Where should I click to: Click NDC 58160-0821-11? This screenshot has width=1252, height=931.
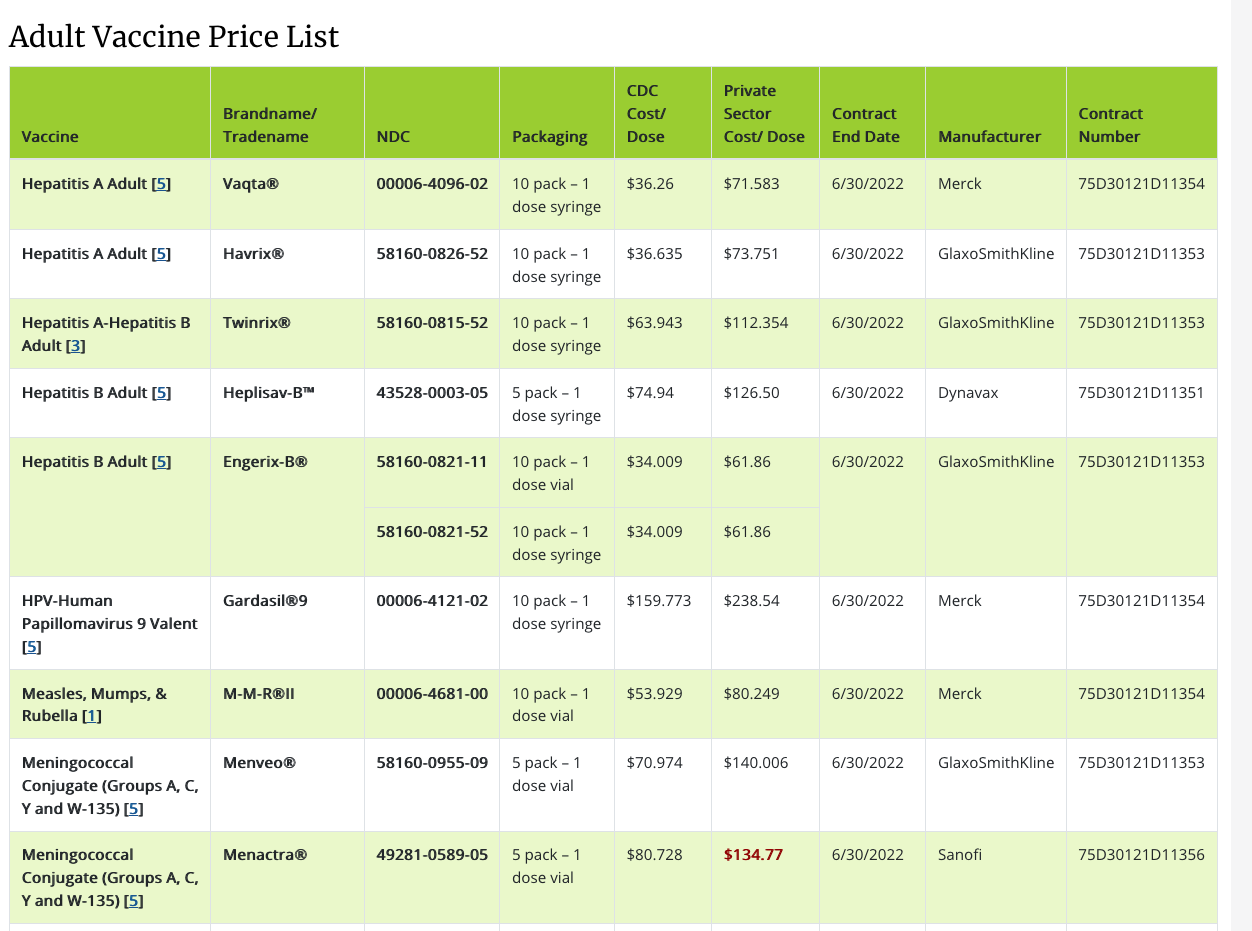(432, 462)
